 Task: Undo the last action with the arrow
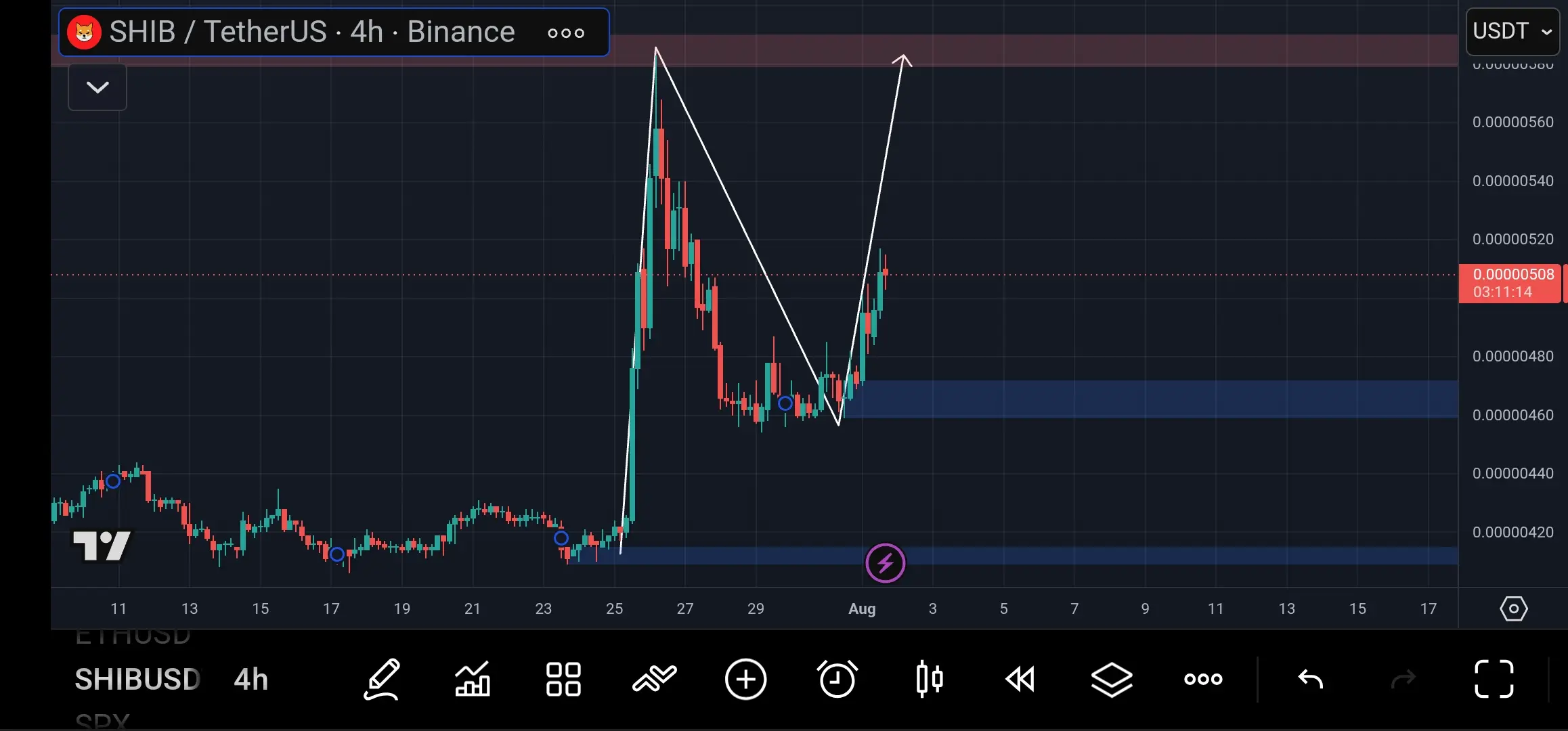(x=1311, y=679)
